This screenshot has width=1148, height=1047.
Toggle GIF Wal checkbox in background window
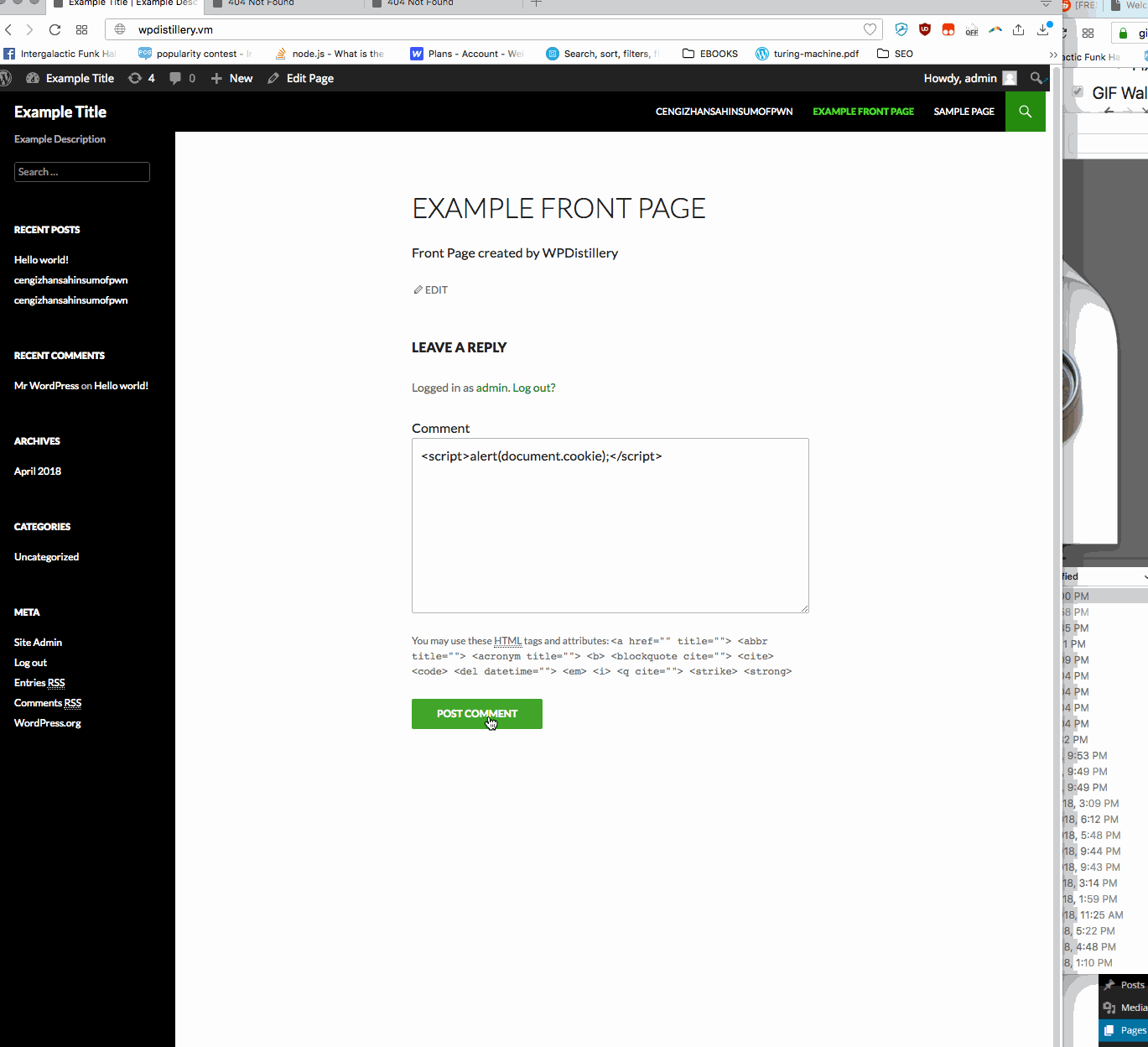pyautogui.click(x=1078, y=91)
